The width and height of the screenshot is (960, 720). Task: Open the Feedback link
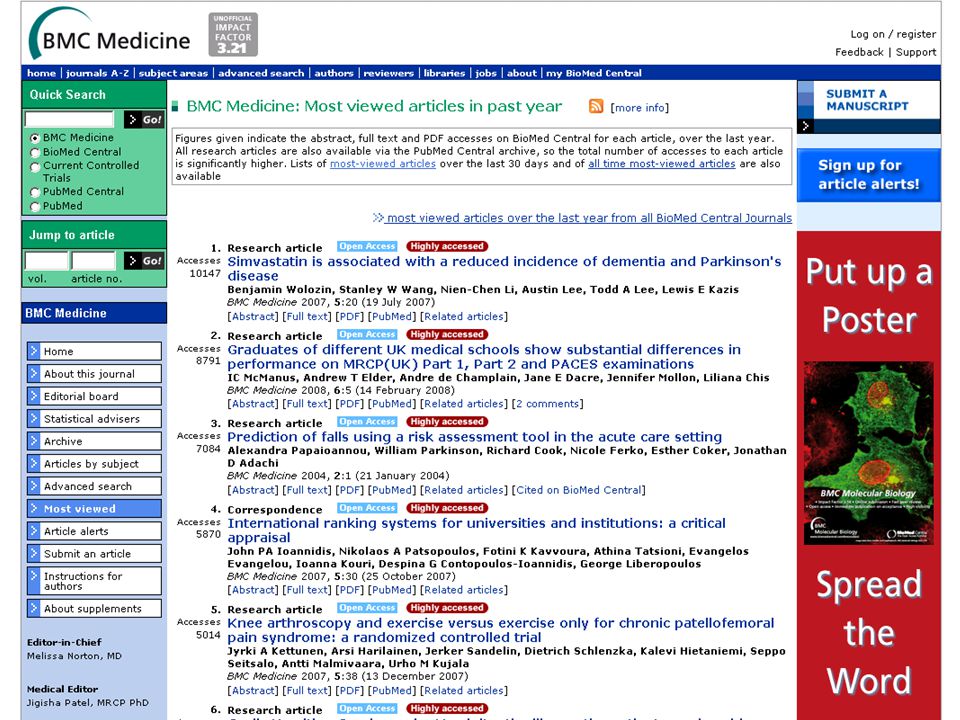(x=859, y=52)
